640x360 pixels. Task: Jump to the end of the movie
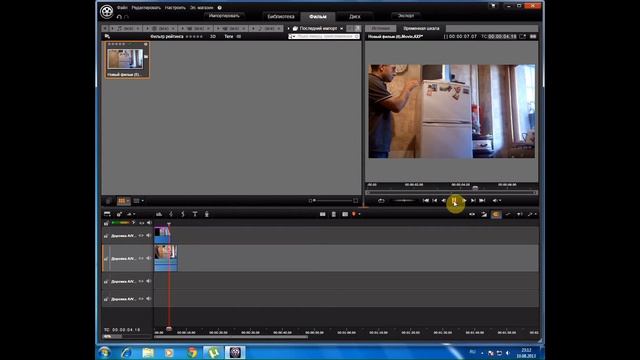pos(482,200)
